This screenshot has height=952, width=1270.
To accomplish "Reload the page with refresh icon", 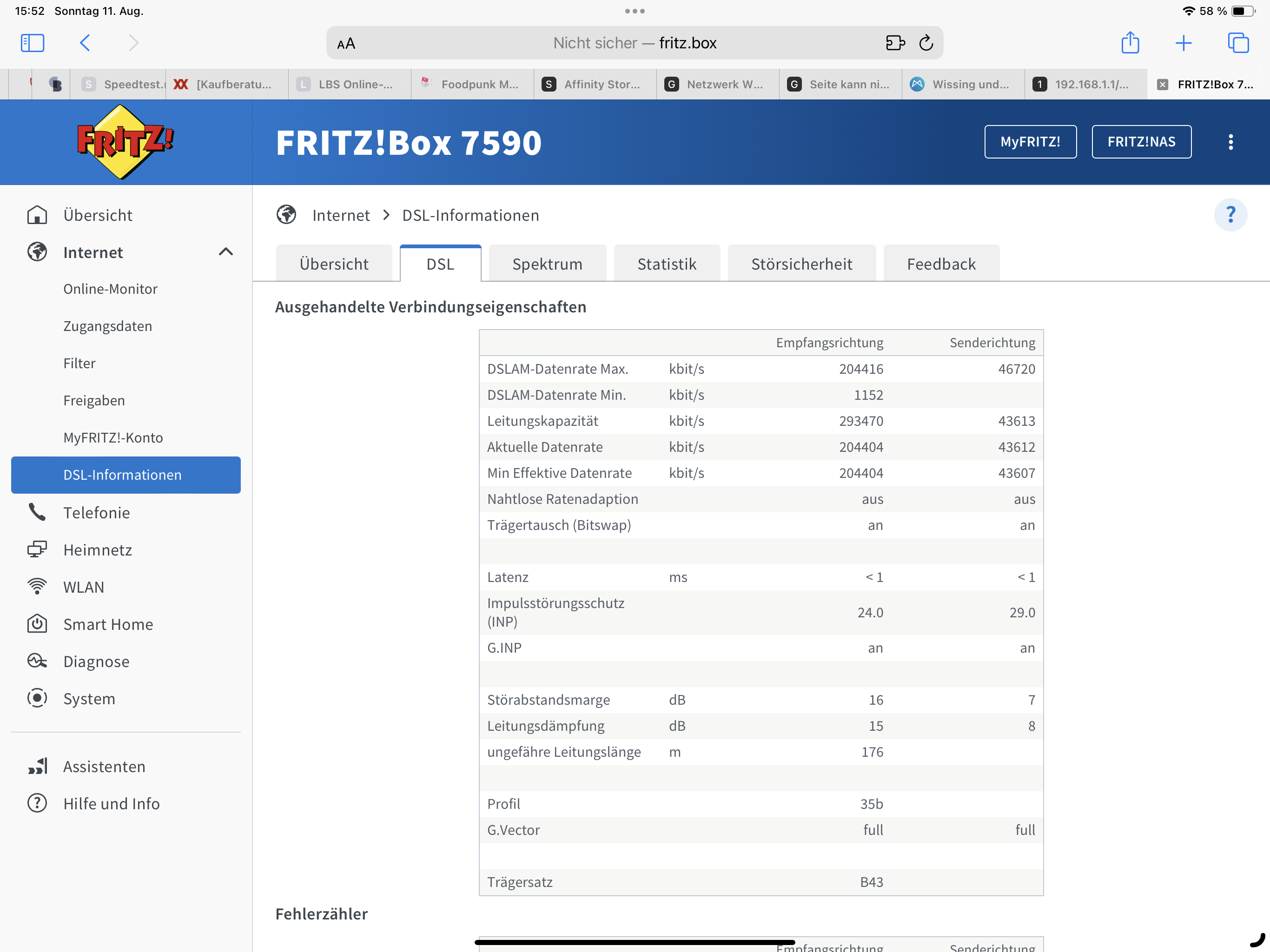I will [x=926, y=43].
